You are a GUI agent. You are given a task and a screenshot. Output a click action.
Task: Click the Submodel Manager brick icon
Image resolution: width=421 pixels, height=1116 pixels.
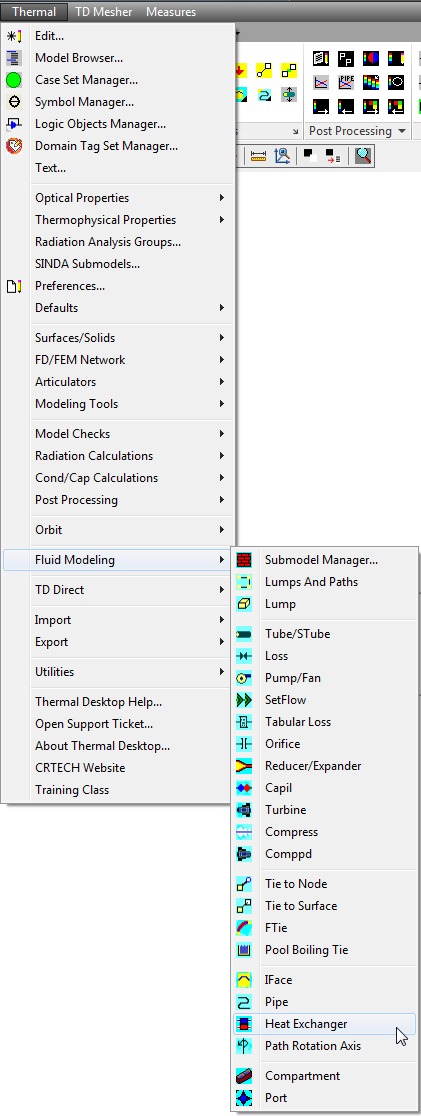click(244, 559)
